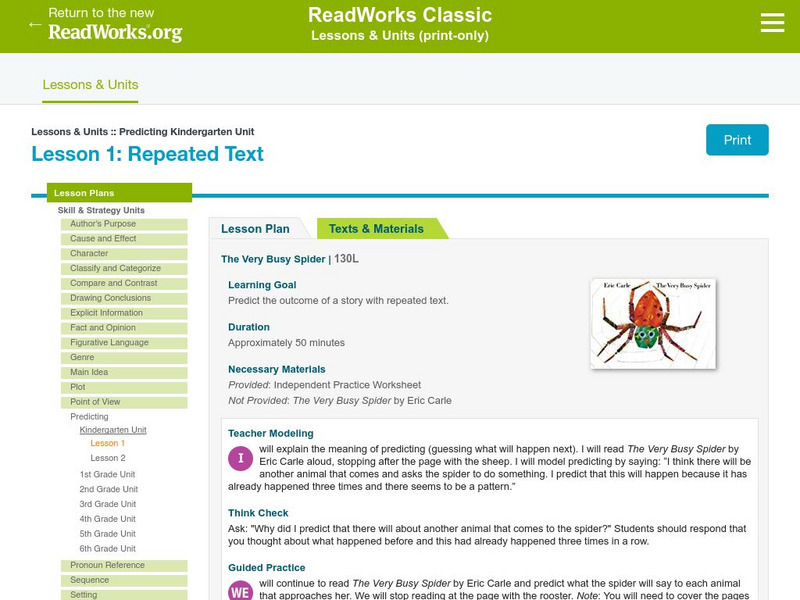This screenshot has width=800, height=600.
Task: Expand Explicit Information unit
Action: (x=124, y=313)
